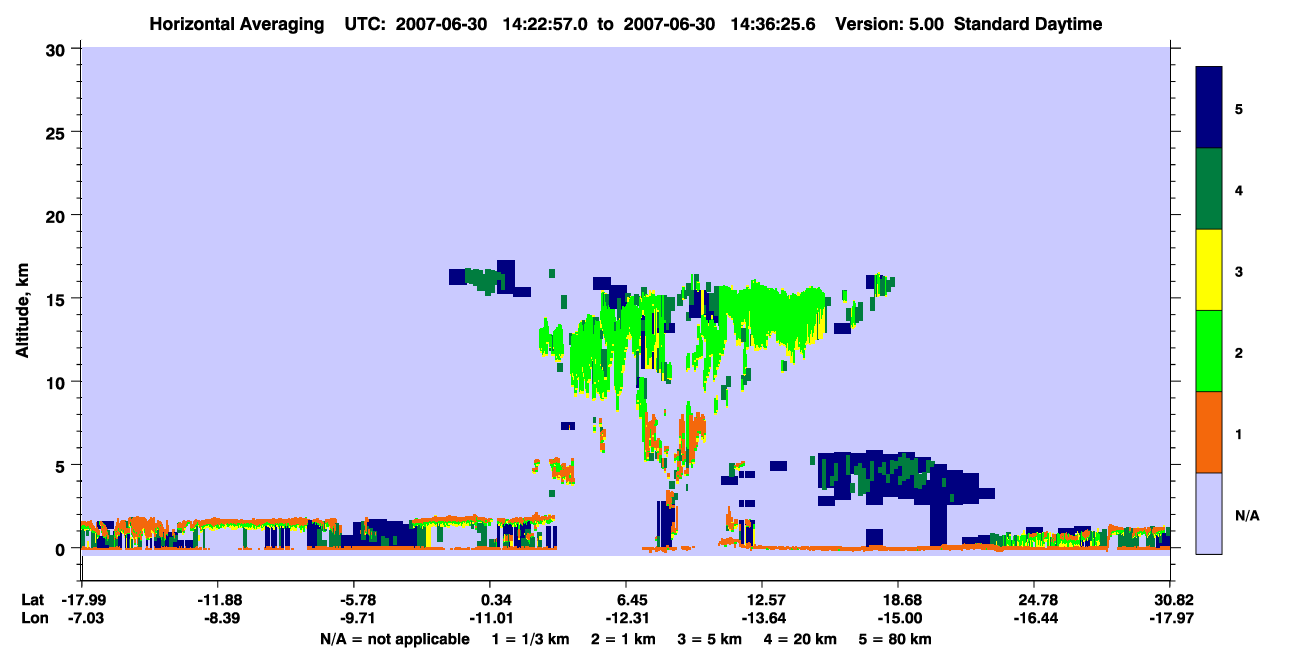Click the lavender N/A colorbar segment
1300x667 pixels.
(1209, 513)
